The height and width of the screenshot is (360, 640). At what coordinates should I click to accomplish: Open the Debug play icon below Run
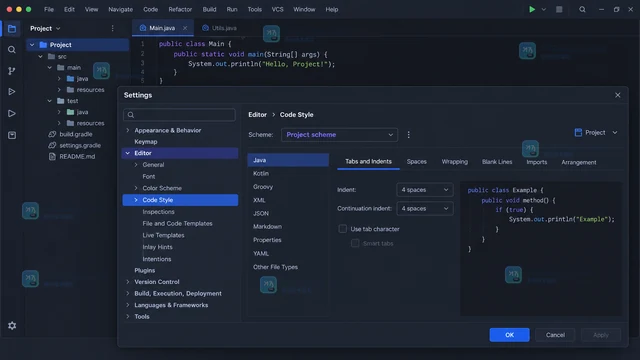[x=12, y=113]
